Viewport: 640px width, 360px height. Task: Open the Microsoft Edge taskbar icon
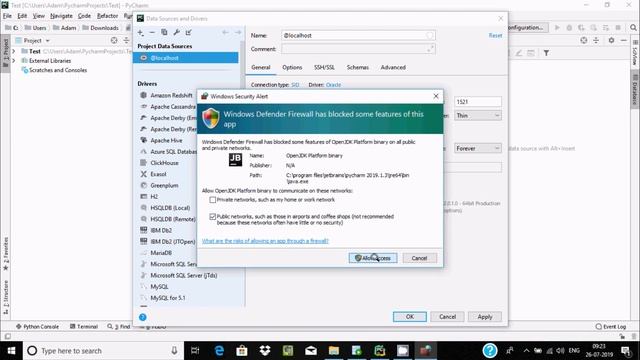pyautogui.click(x=219, y=351)
